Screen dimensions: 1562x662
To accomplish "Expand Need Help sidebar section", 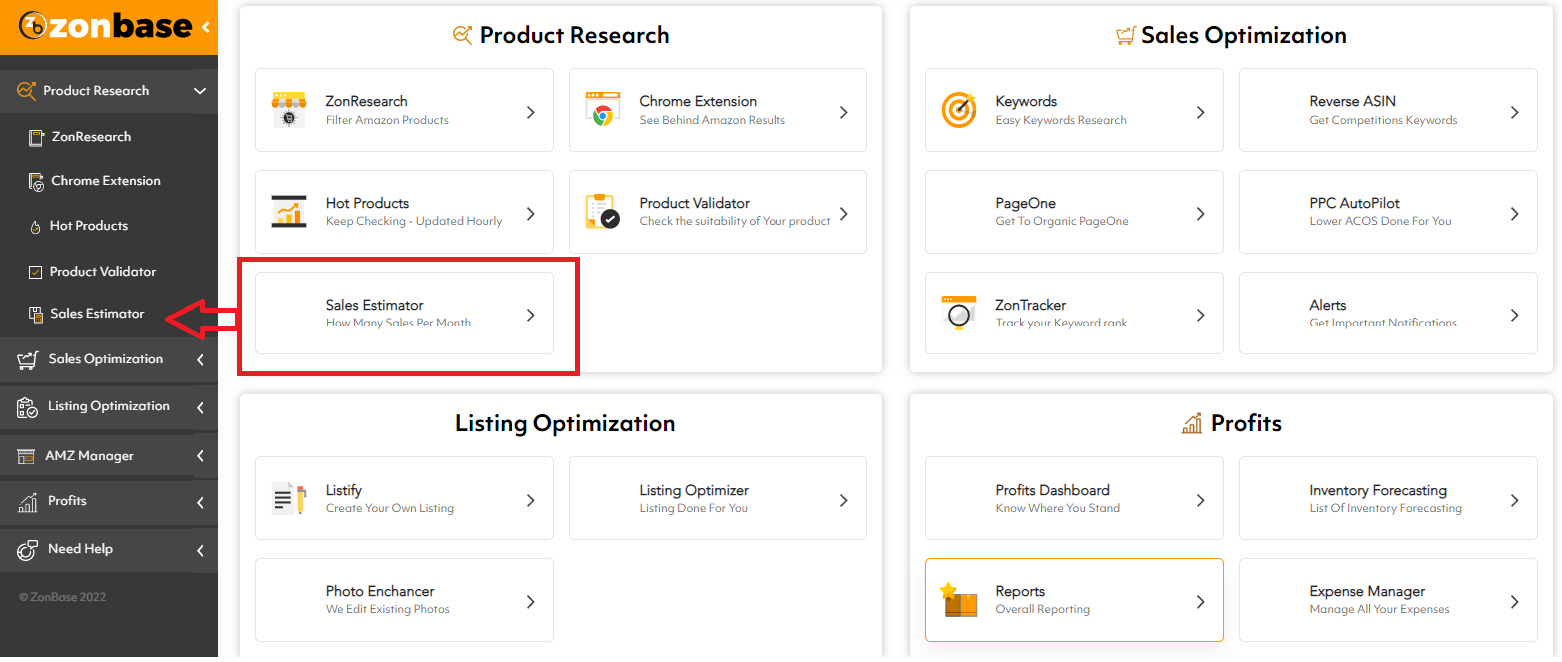I will coord(200,550).
